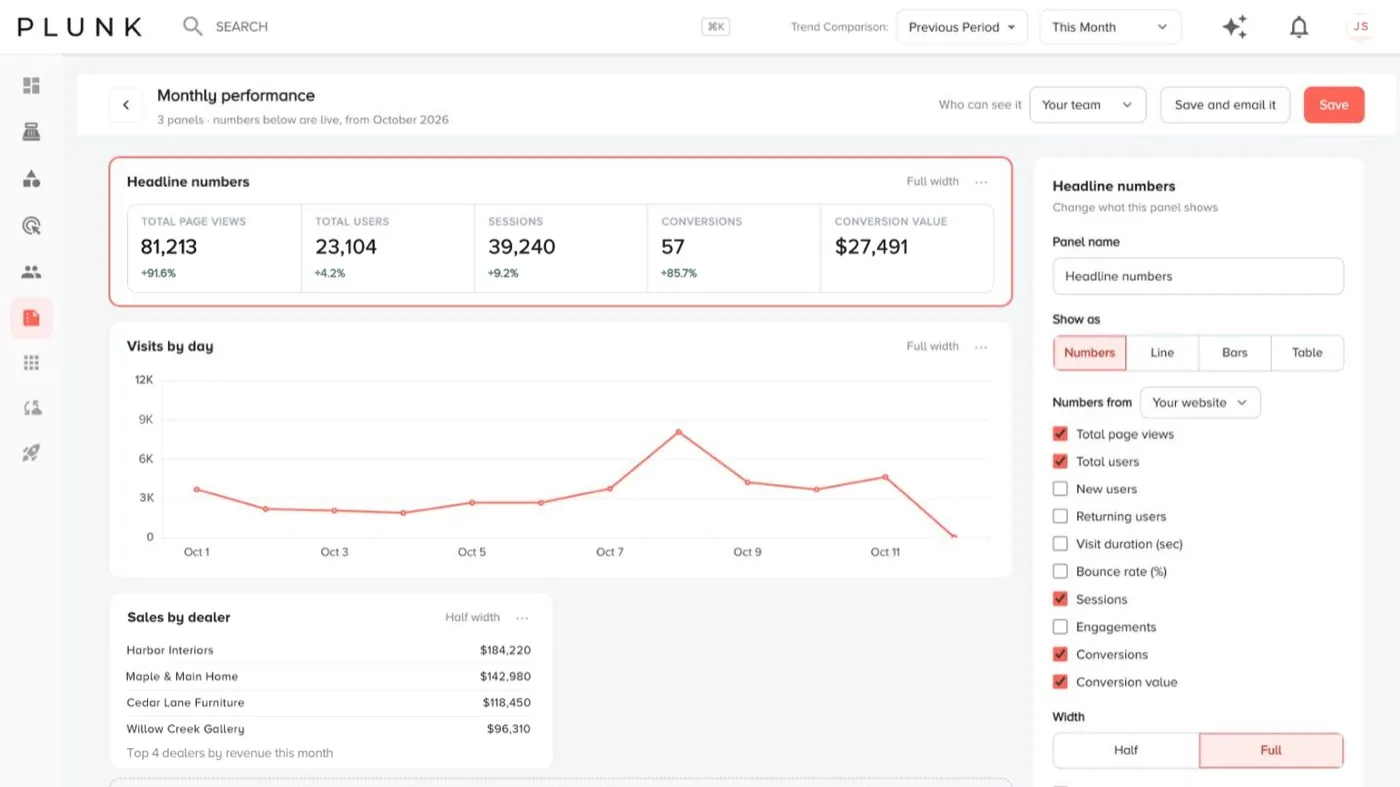Check the Engagements checkbox
The image size is (1400, 787).
(1060, 627)
